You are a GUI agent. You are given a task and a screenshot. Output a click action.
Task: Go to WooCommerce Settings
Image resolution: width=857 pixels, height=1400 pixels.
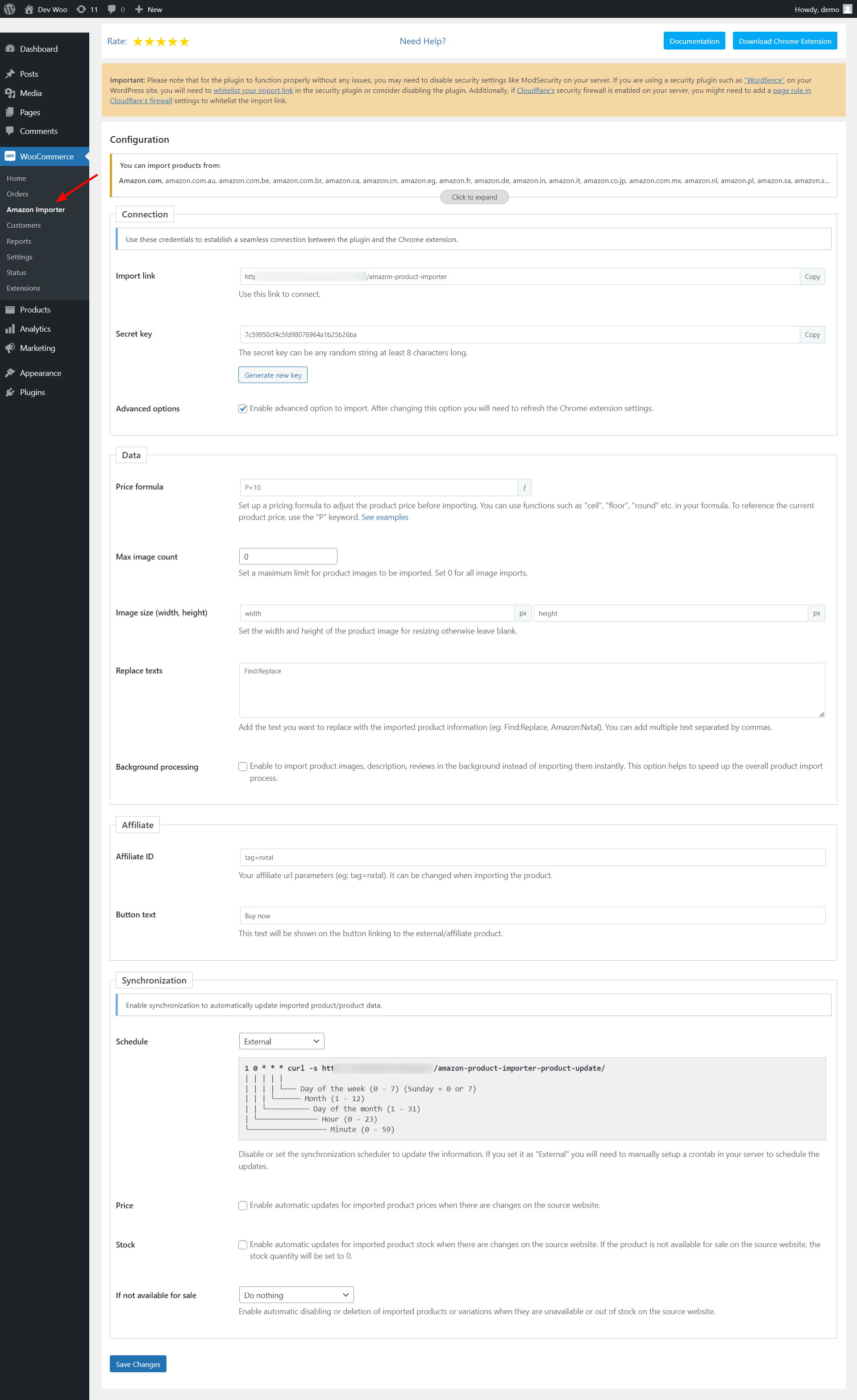pyautogui.click(x=19, y=256)
